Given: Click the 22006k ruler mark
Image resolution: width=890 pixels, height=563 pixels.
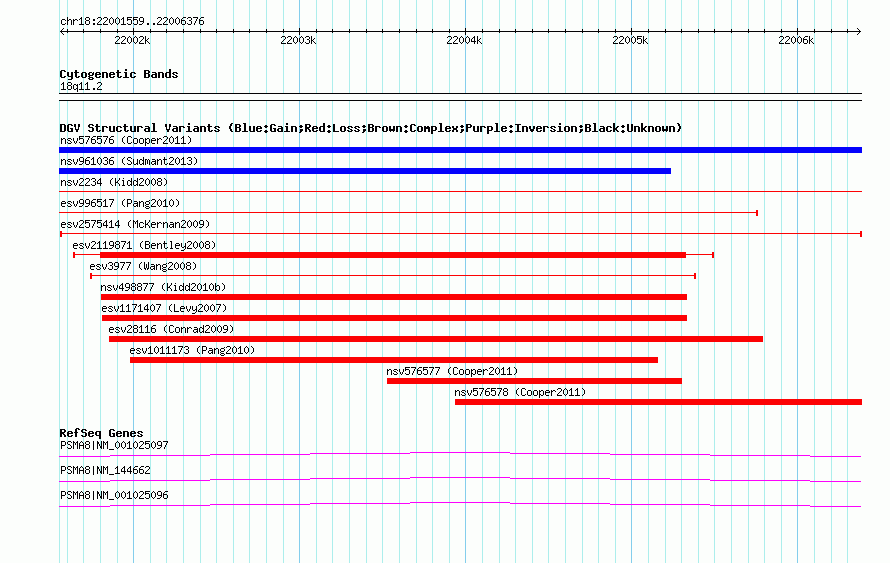Looking at the screenshot, I should (796, 40).
